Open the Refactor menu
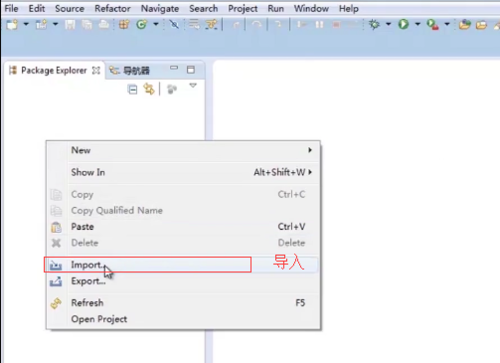Screen dimensions: 500x363 pyautogui.click(x=112, y=8)
